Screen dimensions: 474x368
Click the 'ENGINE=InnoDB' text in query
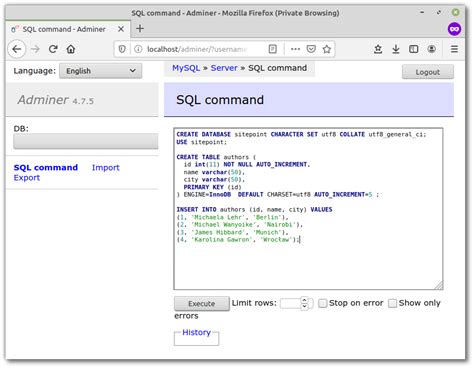(x=207, y=195)
